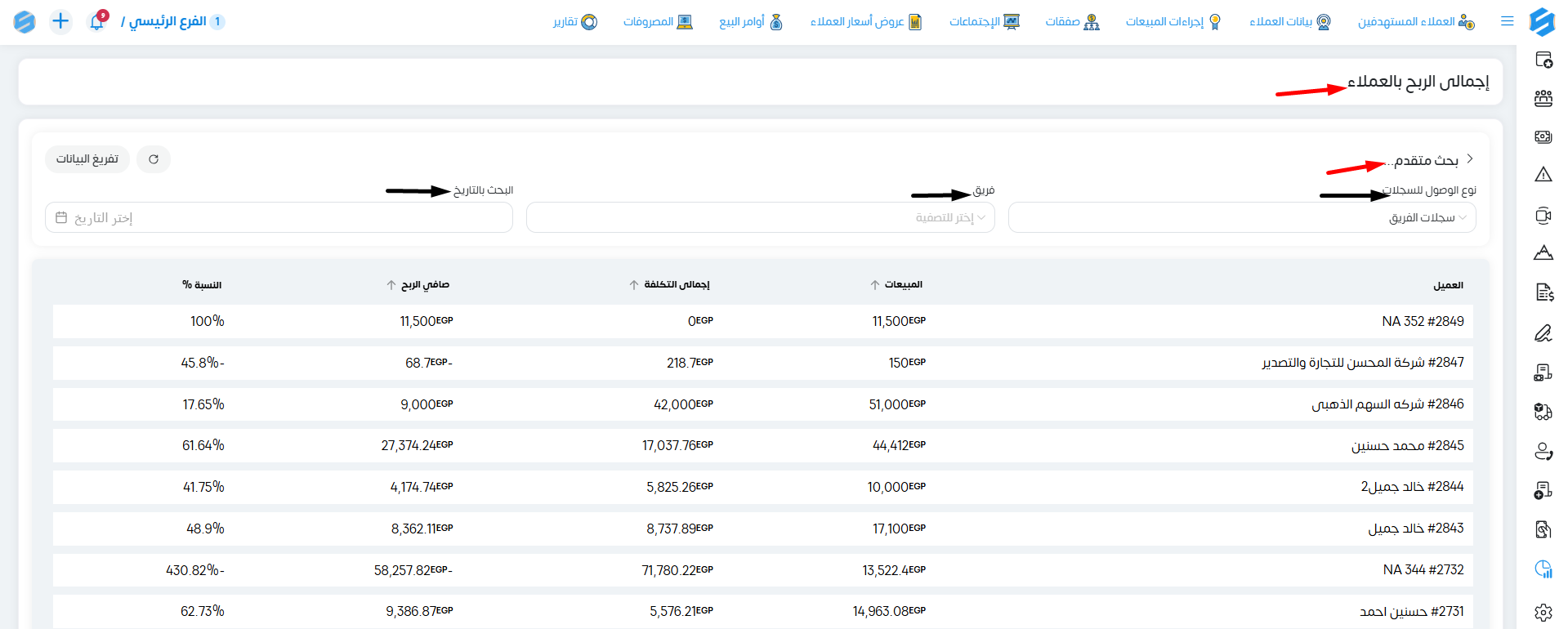Open the video camera sidebar icon
Image resolution: width=1568 pixels, height=629 pixels.
pos(1543,216)
